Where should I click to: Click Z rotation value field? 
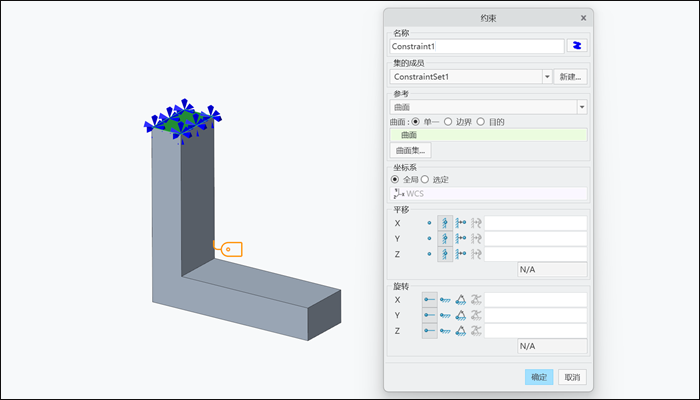[x=535, y=331]
